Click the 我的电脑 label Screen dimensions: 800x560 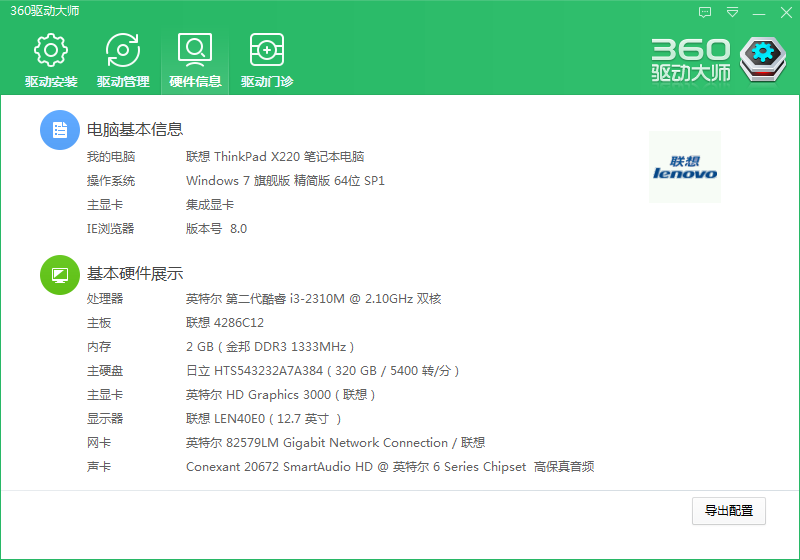coord(111,157)
